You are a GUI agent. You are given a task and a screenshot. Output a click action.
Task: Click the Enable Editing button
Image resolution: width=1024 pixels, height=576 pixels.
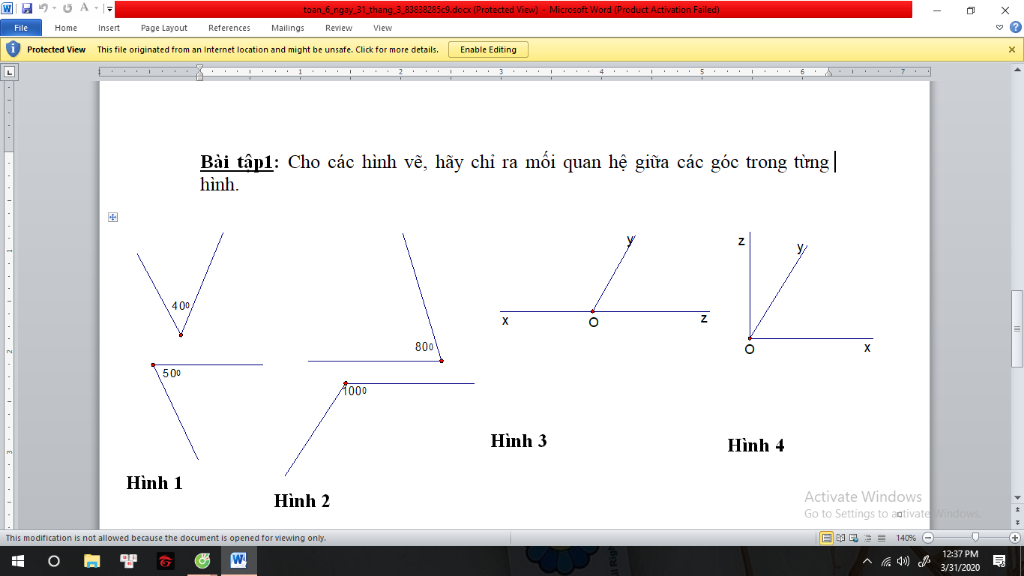[x=488, y=50]
